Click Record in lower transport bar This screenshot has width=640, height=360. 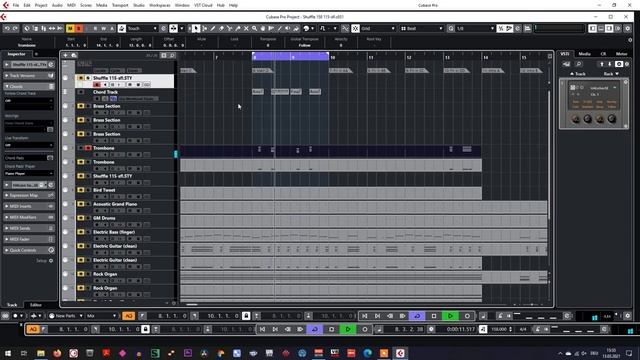pyautogui.click(x=365, y=329)
